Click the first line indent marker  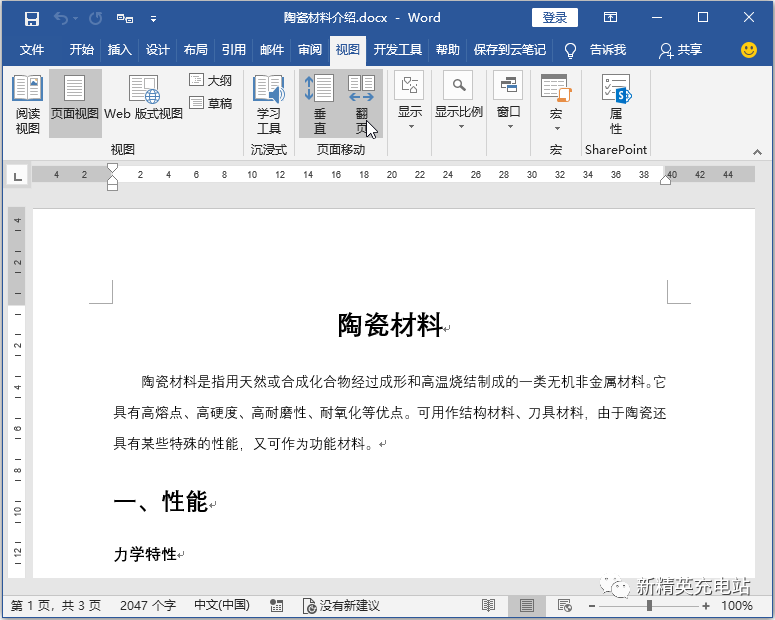(112, 168)
